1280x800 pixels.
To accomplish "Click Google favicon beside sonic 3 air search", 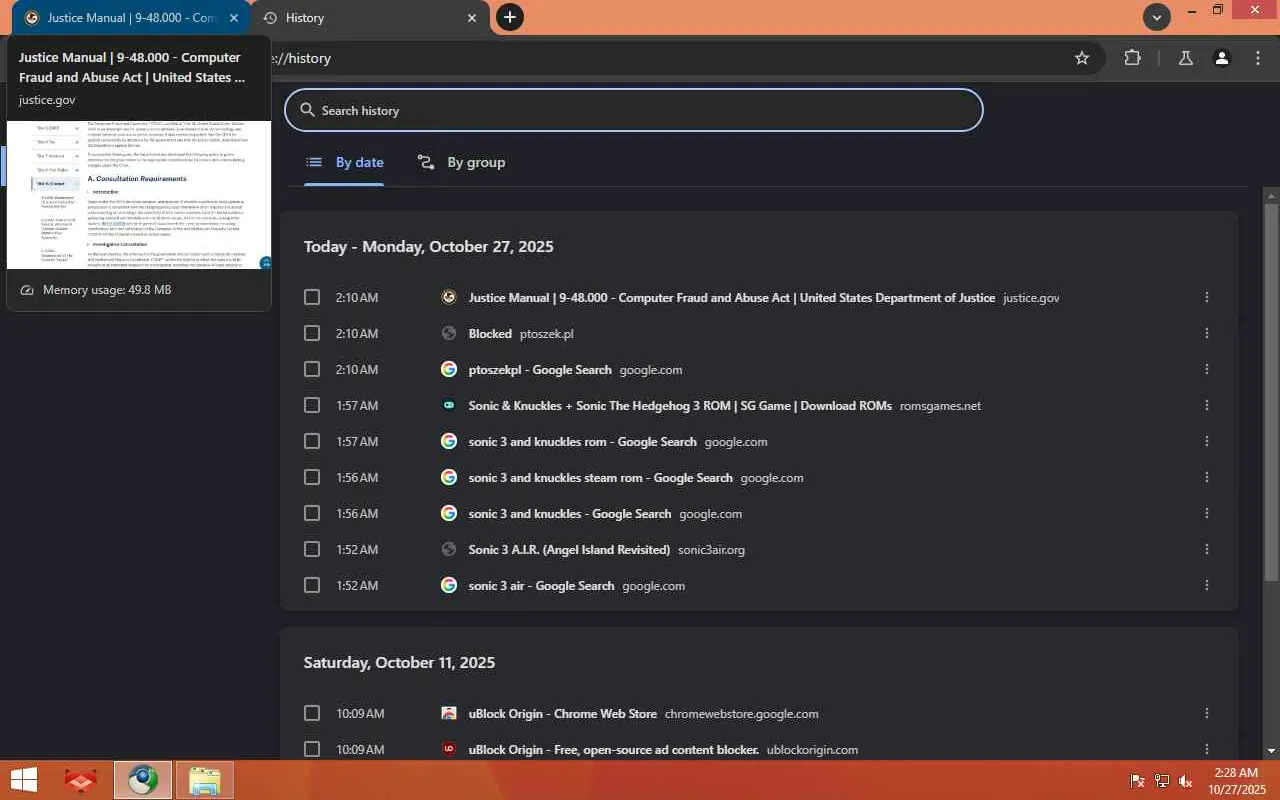I will coord(449,585).
